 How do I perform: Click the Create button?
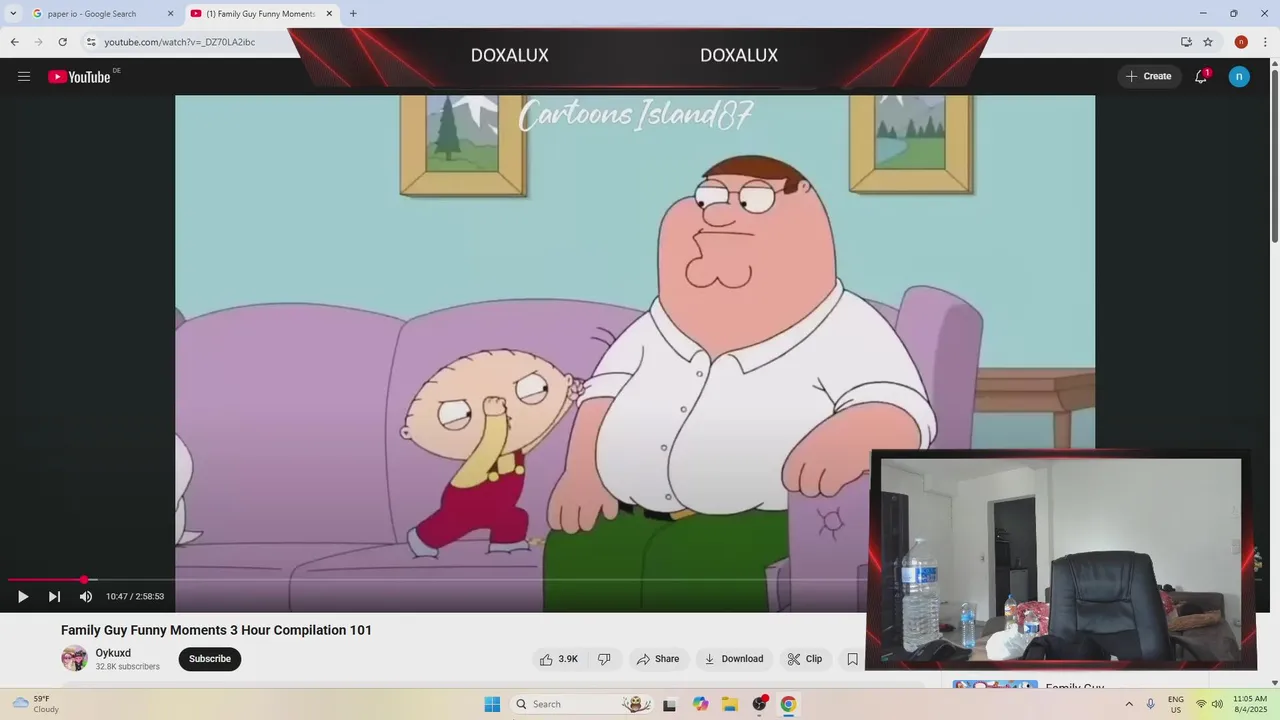click(x=1149, y=76)
